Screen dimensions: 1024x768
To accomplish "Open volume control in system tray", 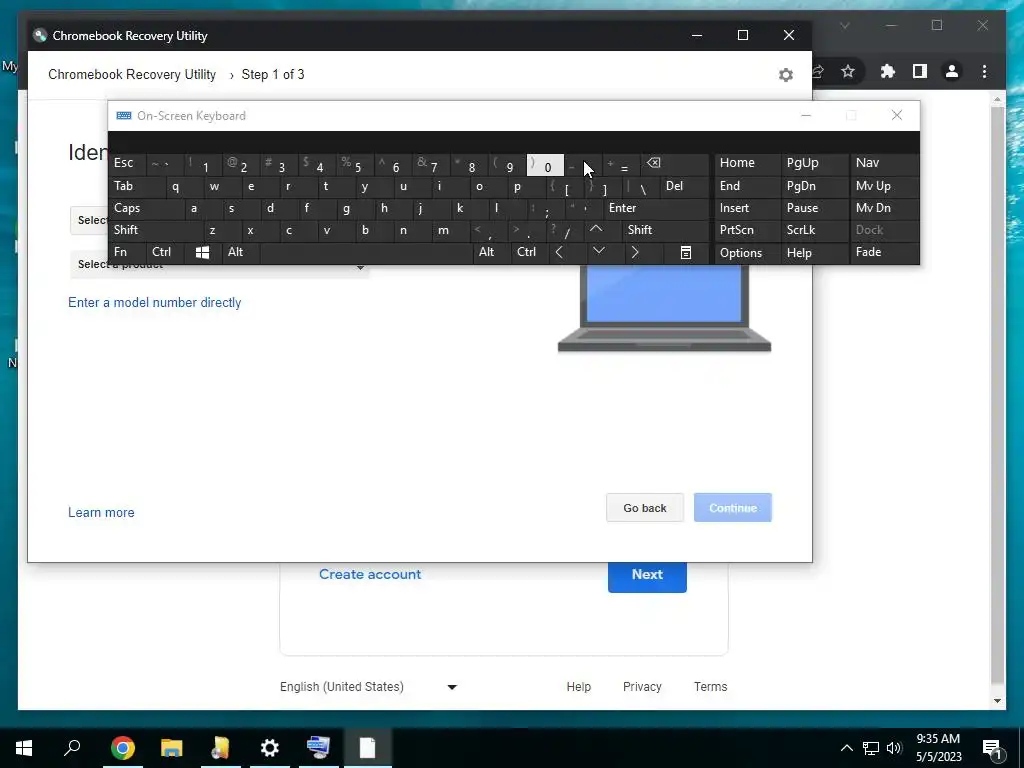I will pos(894,748).
